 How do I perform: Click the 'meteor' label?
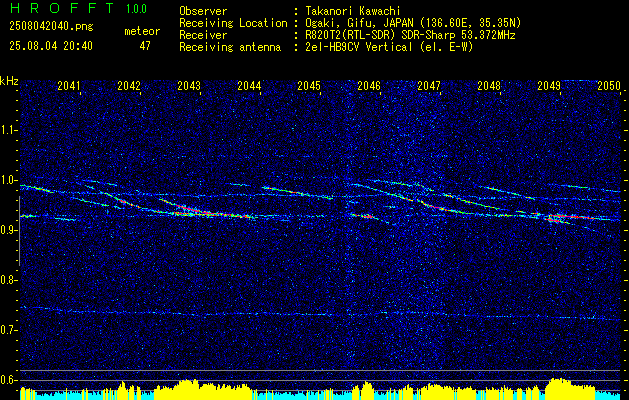[142, 31]
